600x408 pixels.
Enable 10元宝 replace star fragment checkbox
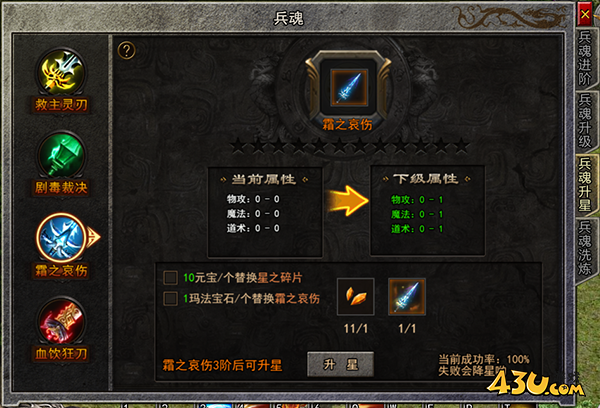tap(170, 278)
